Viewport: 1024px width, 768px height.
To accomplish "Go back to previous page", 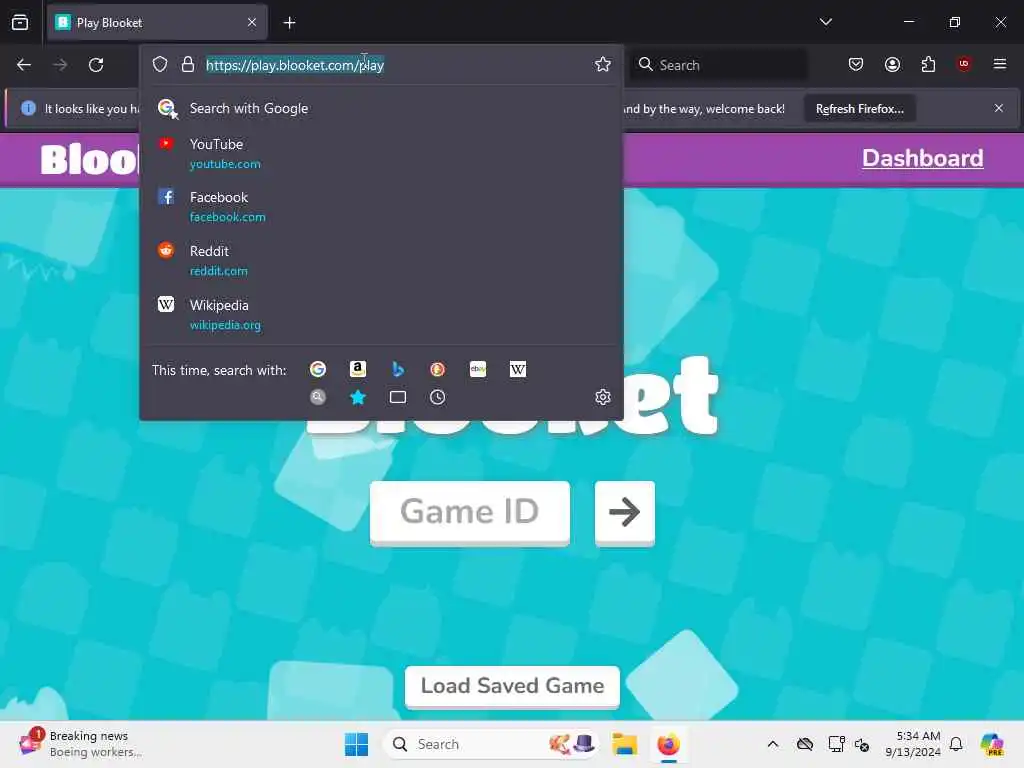I will tap(24, 65).
